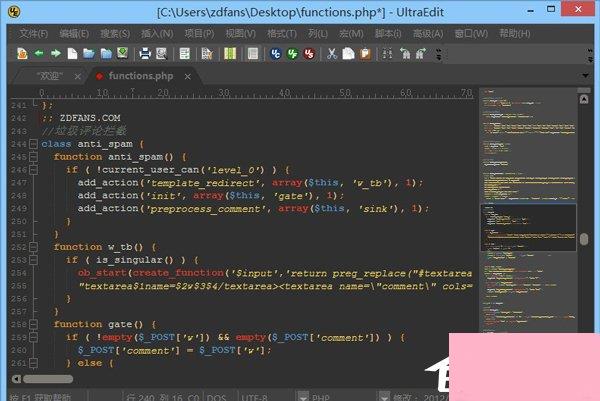The height and width of the screenshot is (401, 600).
Task: Open the 格式(T) menu
Action: (x=282, y=34)
